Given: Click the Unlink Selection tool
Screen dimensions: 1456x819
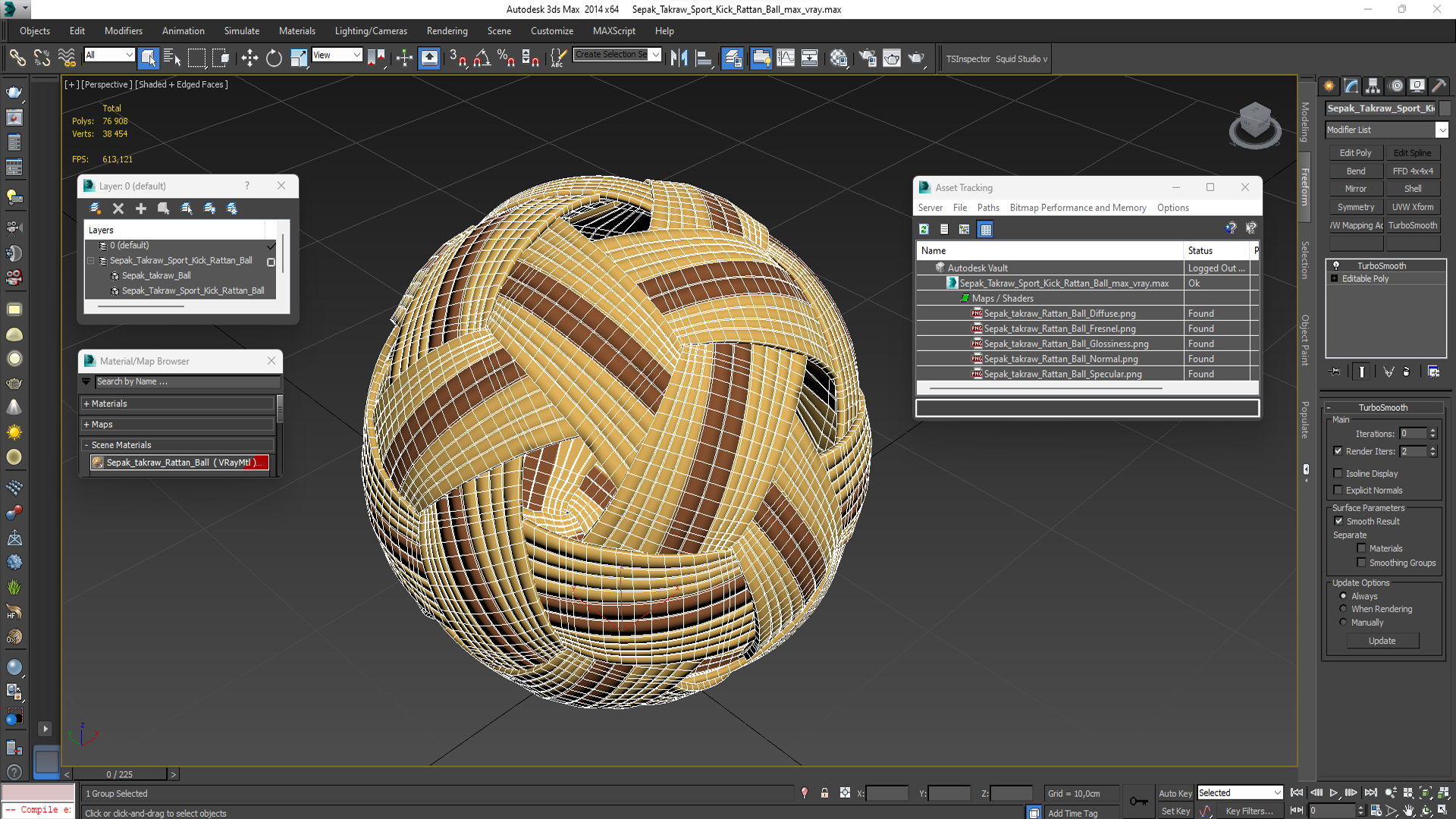Looking at the screenshot, I should click(42, 58).
